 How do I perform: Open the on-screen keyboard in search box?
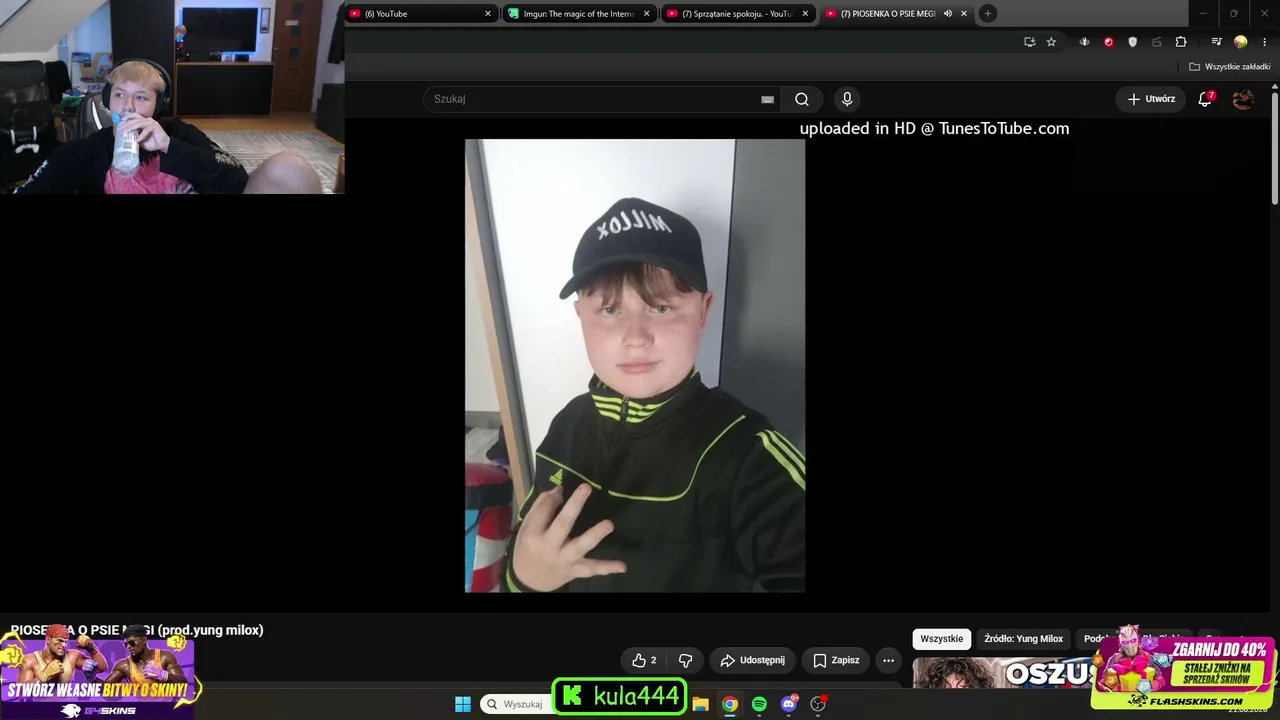point(767,99)
